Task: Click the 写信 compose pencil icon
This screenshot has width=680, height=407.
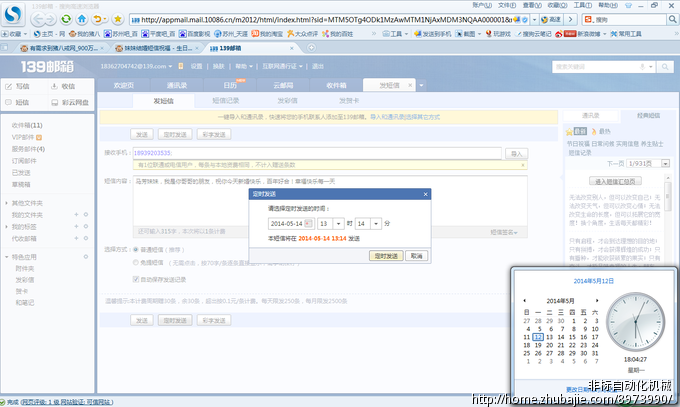Action: [x=9, y=87]
